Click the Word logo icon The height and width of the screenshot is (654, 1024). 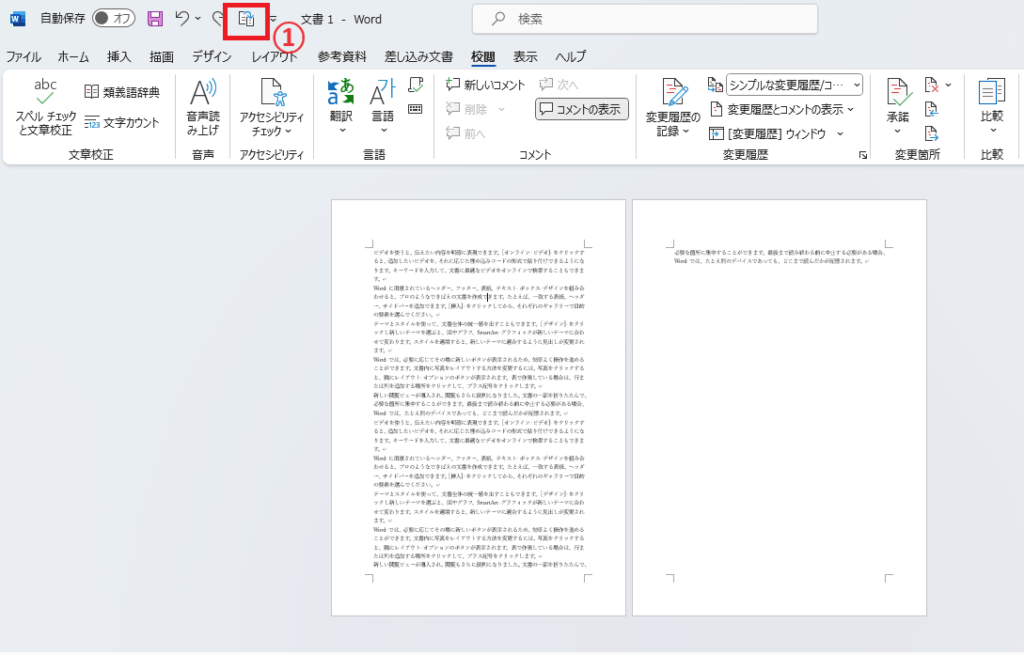18,19
